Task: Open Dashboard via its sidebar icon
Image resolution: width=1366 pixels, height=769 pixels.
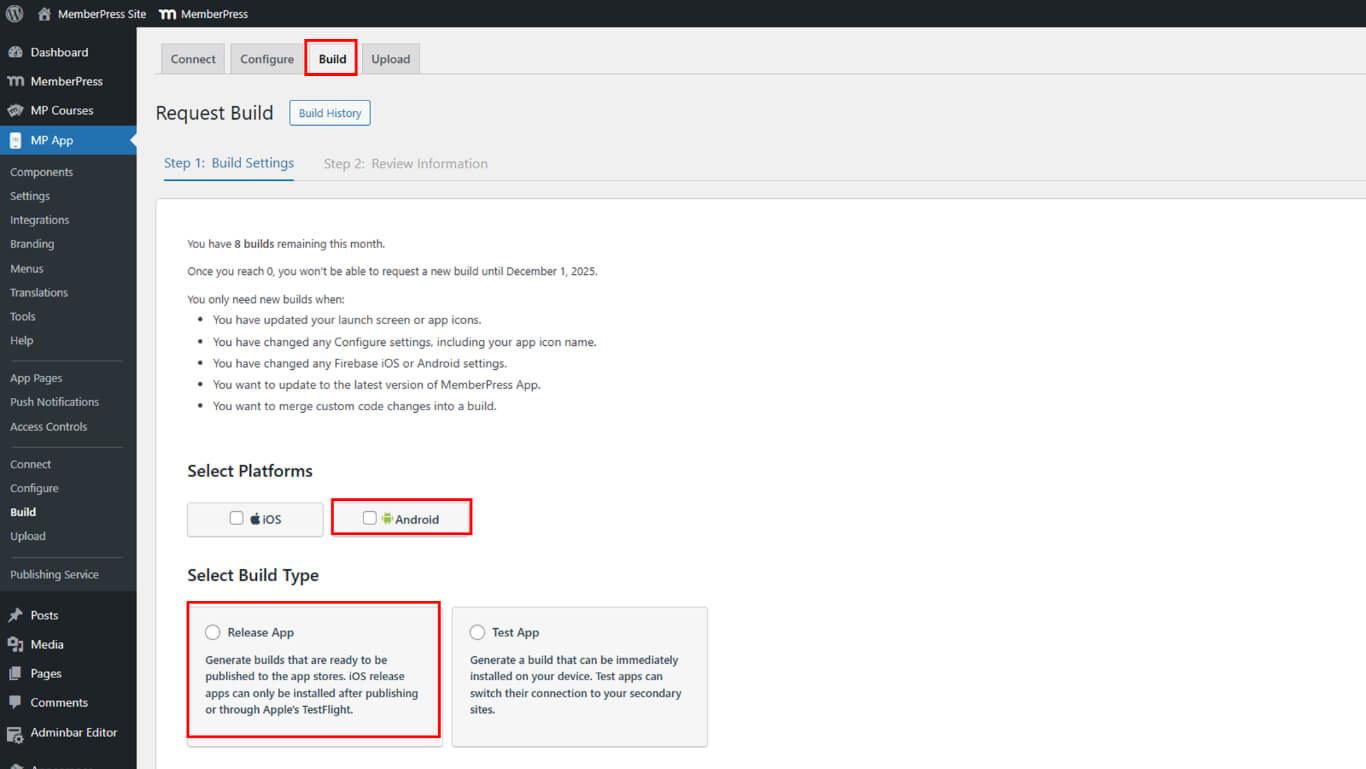Action: [15, 52]
